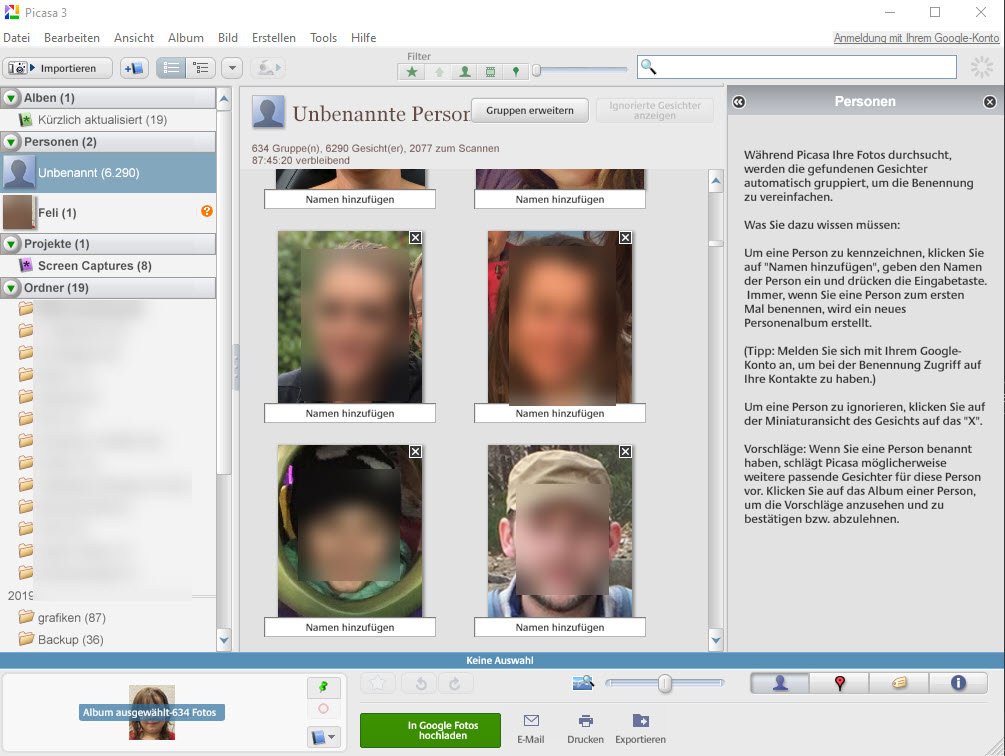Toggle faces filter icon

pos(465,72)
